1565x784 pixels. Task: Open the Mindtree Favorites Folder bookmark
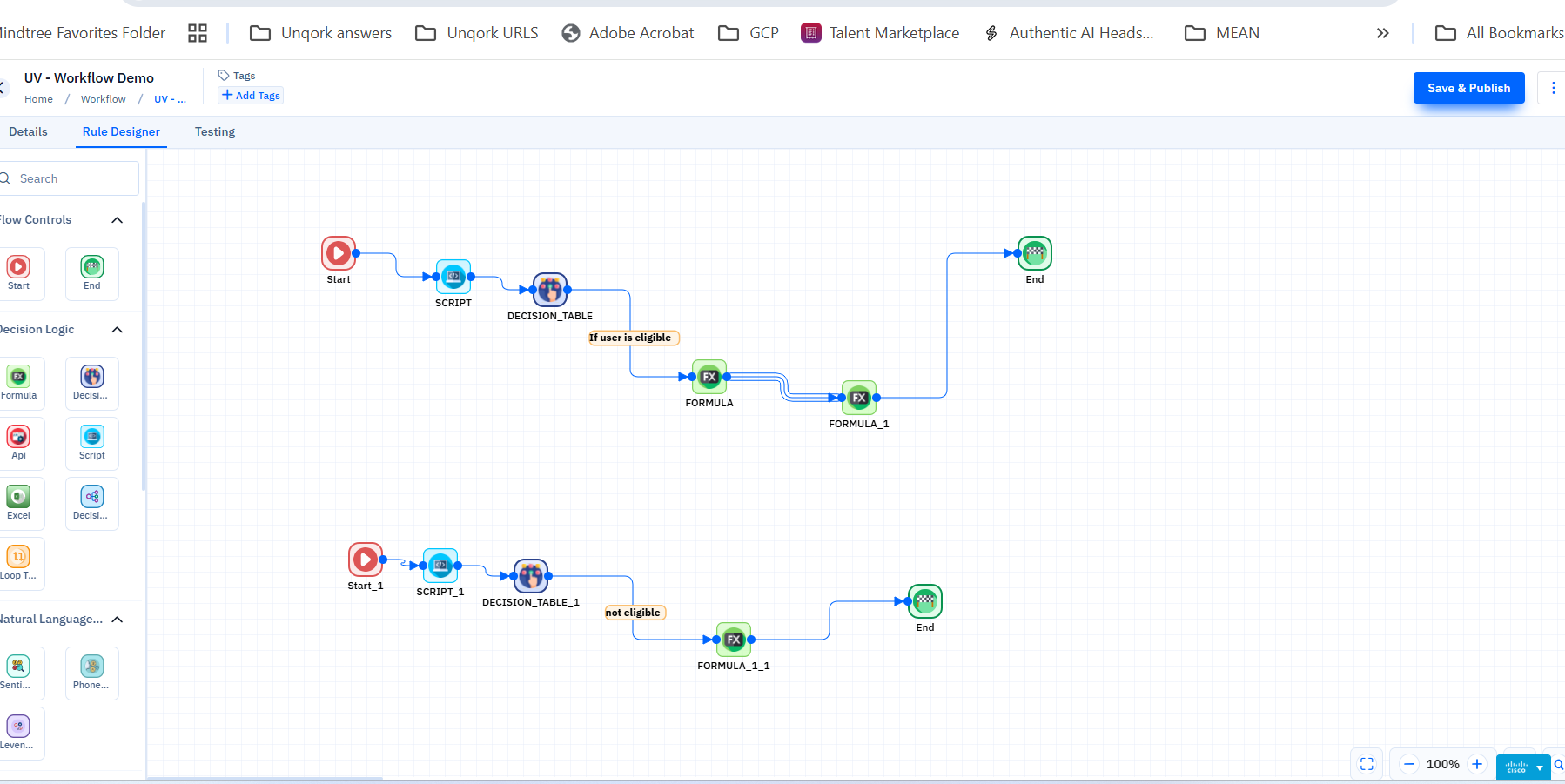click(83, 33)
